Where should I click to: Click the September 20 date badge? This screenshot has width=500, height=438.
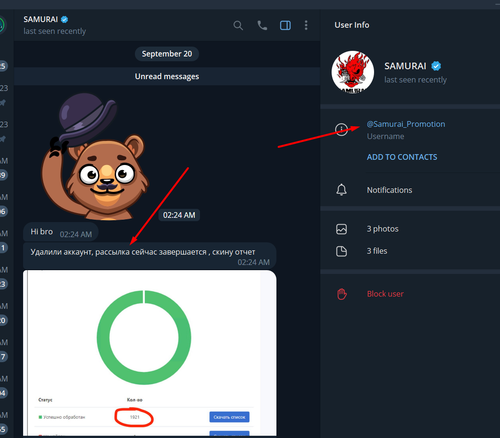pos(167,54)
